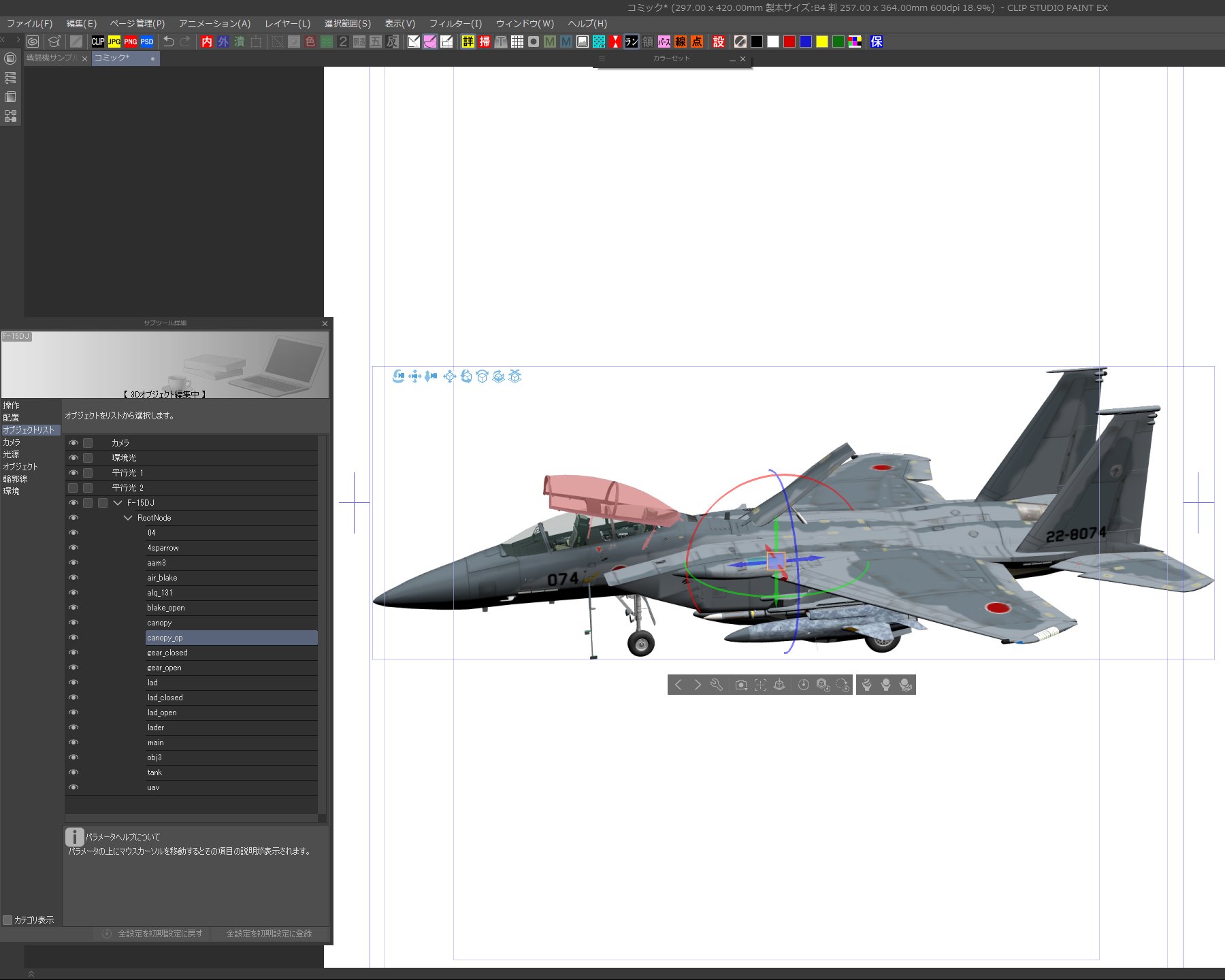Viewport: 1225px width, 980px height.
Task: Click the pink パース toolbar icon
Action: click(664, 42)
